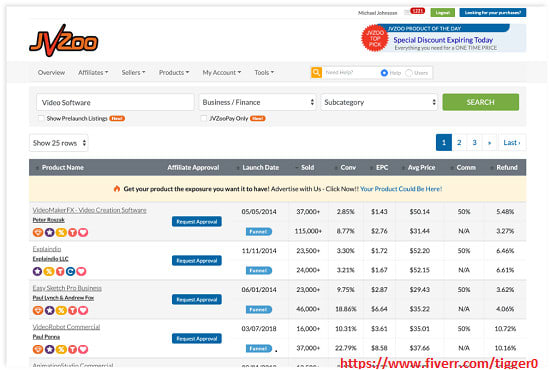Open the Business / Finance category dropdown
Viewport: 550px width, 370px height.
click(258, 102)
